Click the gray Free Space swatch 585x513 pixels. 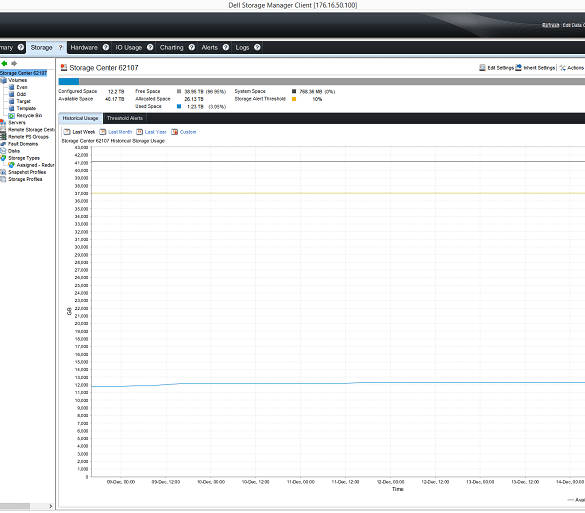click(179, 91)
